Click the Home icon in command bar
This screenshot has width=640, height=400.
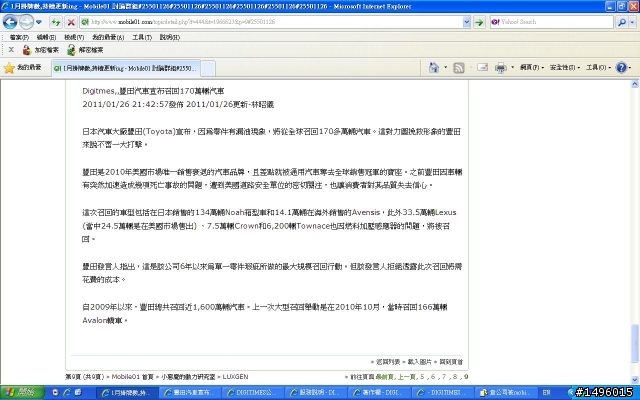pos(434,67)
